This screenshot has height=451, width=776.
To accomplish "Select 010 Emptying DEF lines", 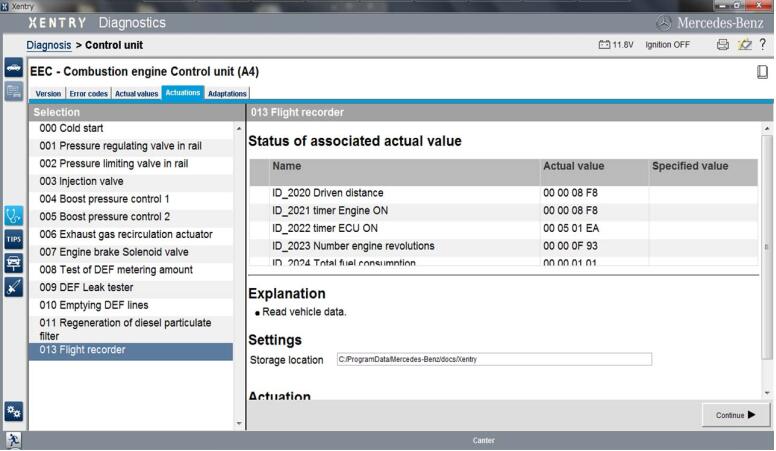I will [131, 305].
